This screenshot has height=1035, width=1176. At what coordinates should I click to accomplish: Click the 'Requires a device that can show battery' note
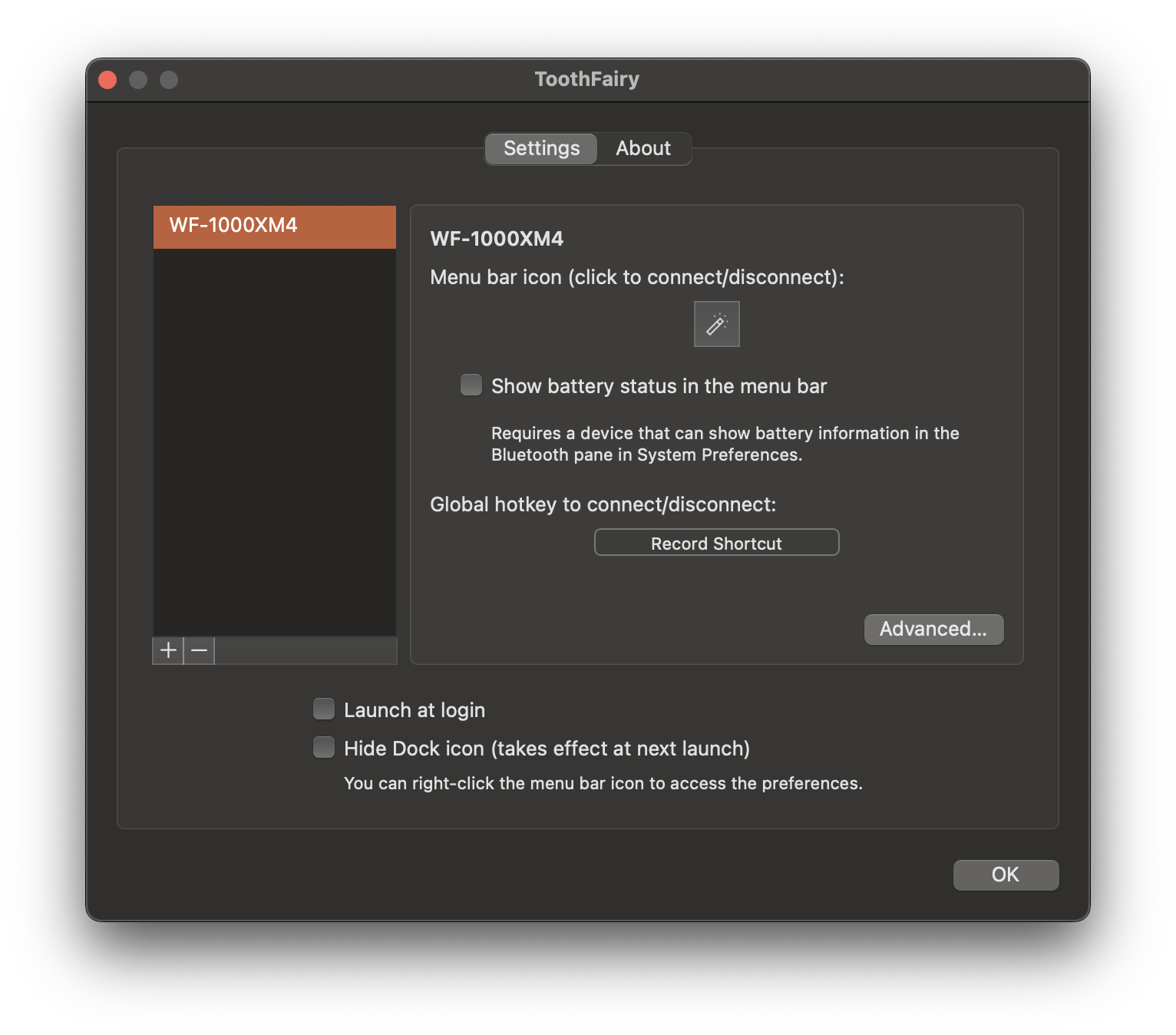coord(725,444)
